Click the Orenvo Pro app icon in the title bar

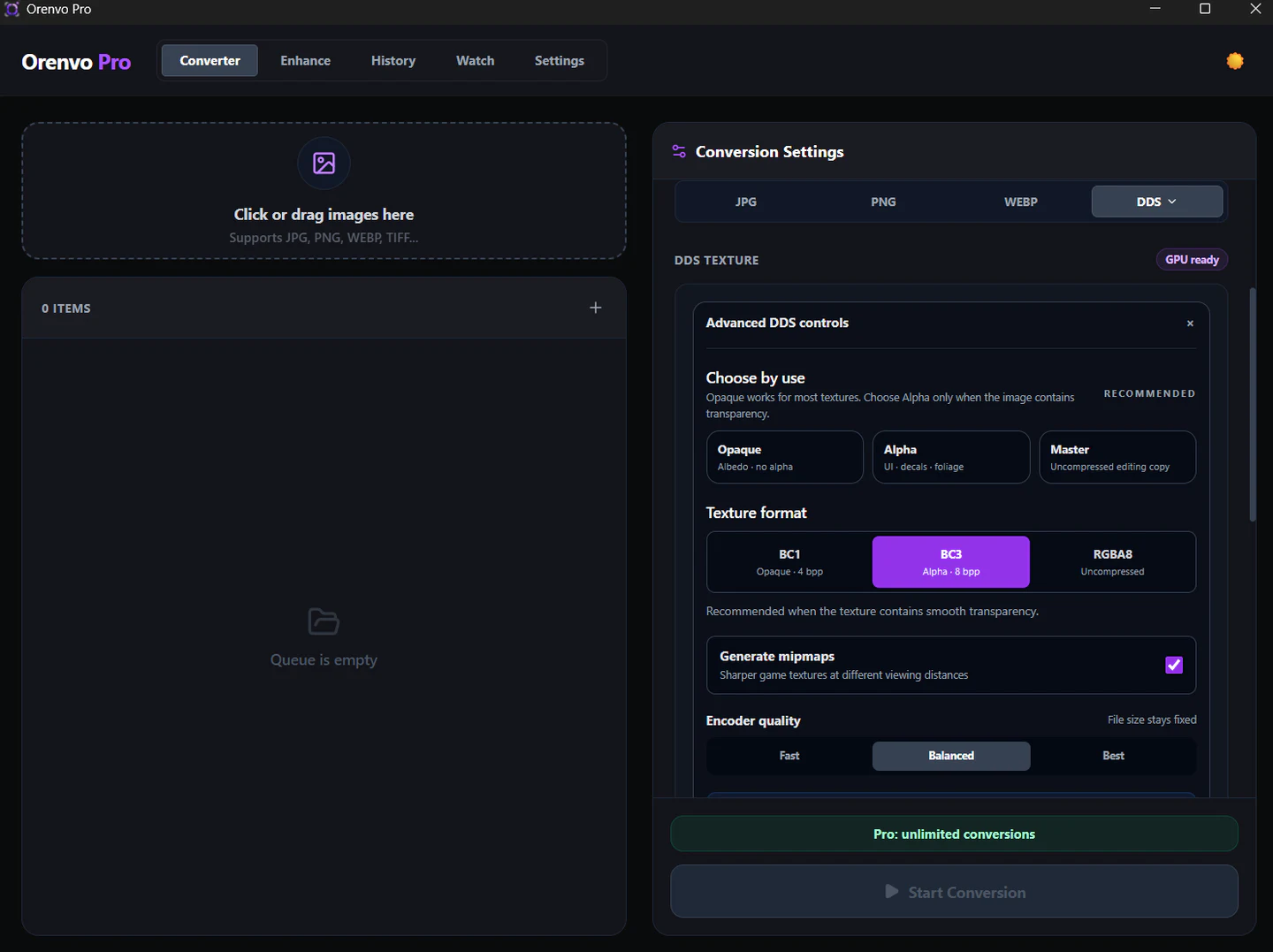pyautogui.click(x=11, y=9)
